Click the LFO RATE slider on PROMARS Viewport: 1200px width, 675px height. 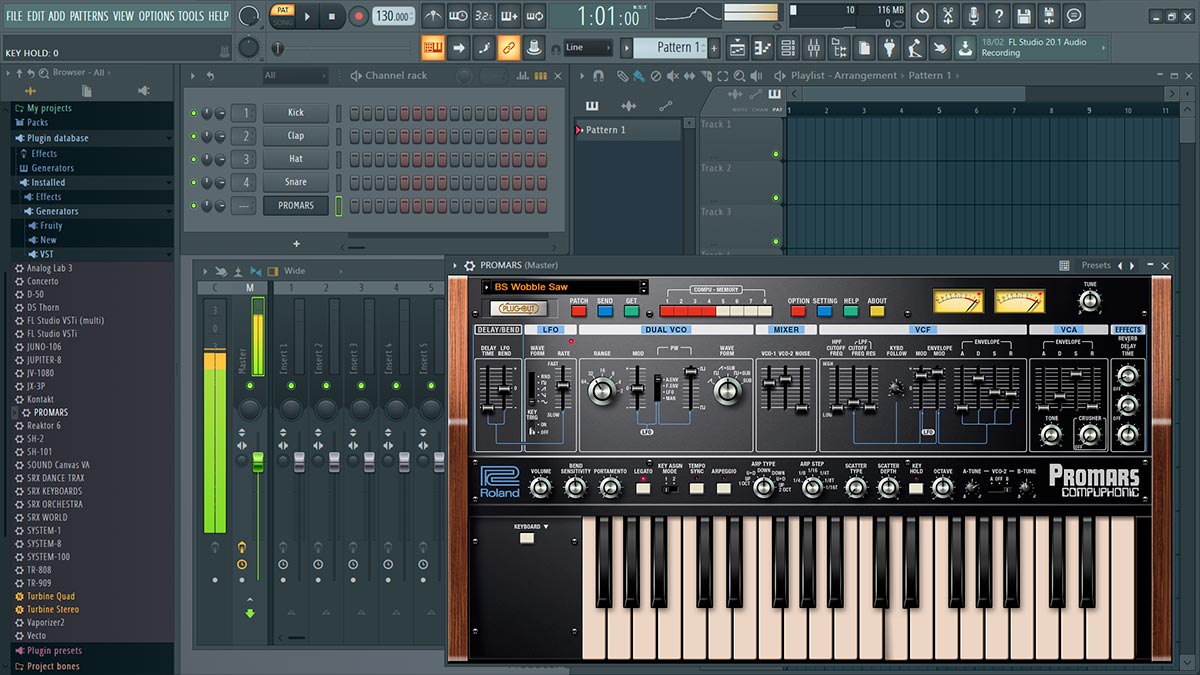564,387
